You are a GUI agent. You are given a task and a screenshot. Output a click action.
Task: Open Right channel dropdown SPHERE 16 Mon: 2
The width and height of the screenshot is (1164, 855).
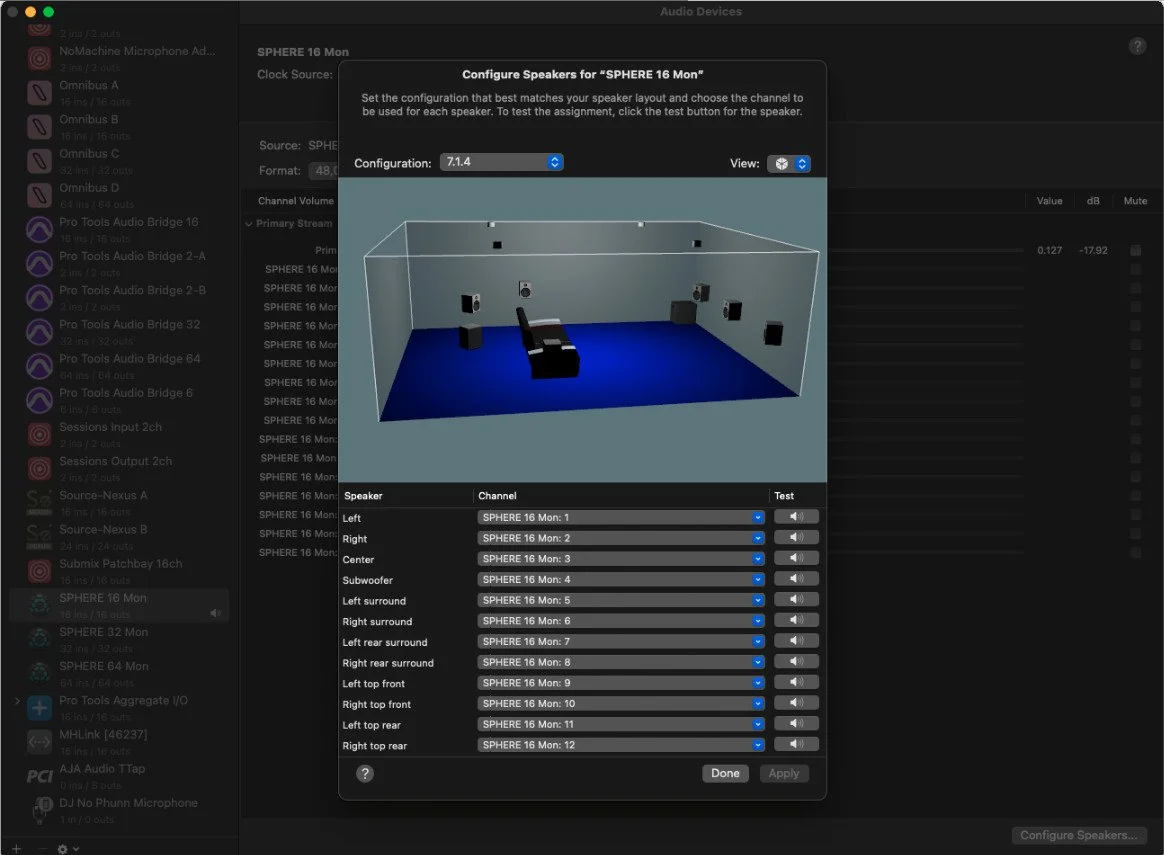coord(621,538)
